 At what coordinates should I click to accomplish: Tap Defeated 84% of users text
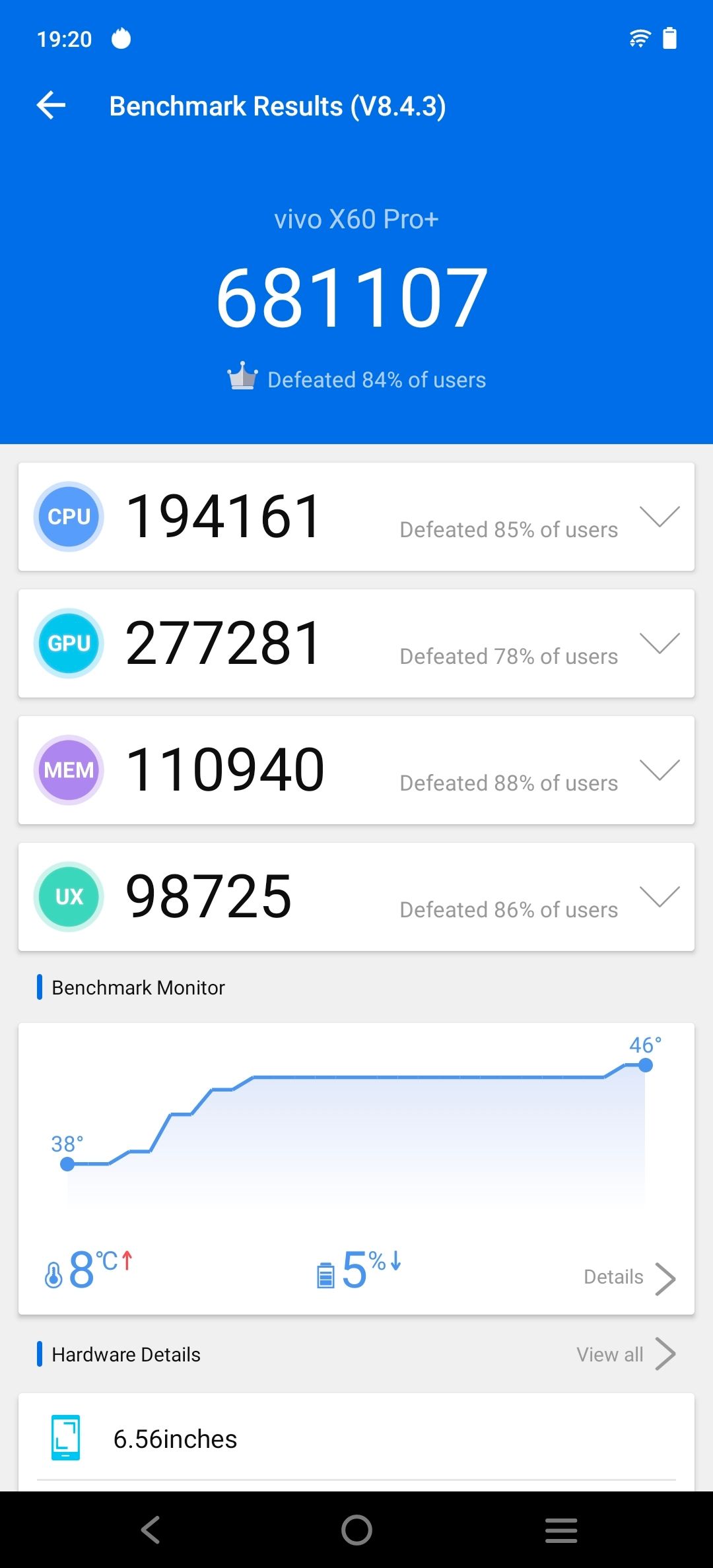pyautogui.click(x=376, y=380)
